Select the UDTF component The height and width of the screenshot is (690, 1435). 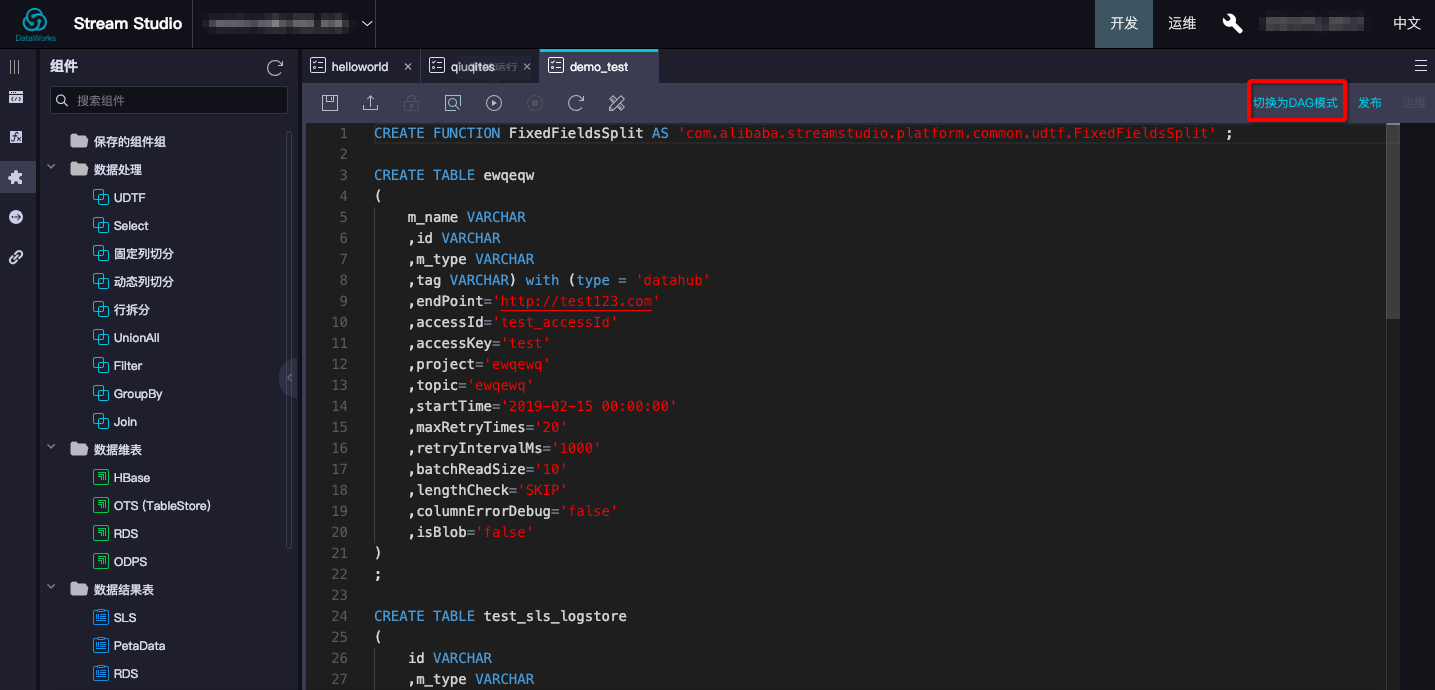coord(120,198)
